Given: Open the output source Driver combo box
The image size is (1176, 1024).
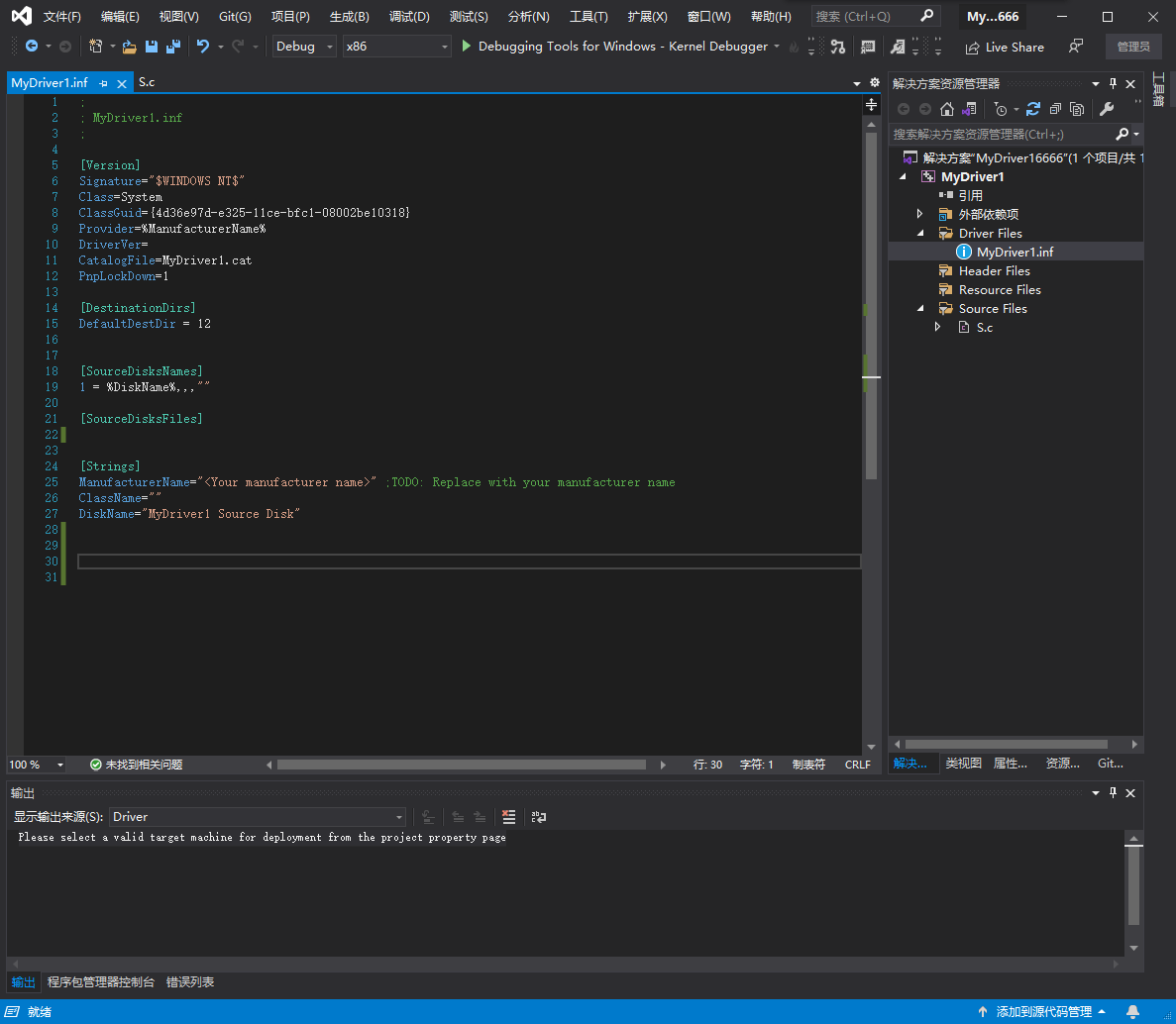Looking at the screenshot, I should point(258,817).
